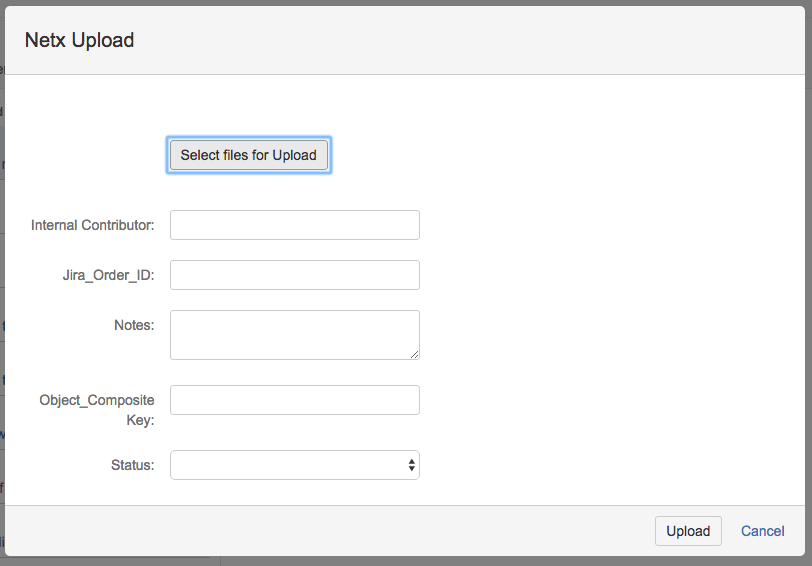
Task: Click the Object_Composite Key label
Action: point(97,410)
